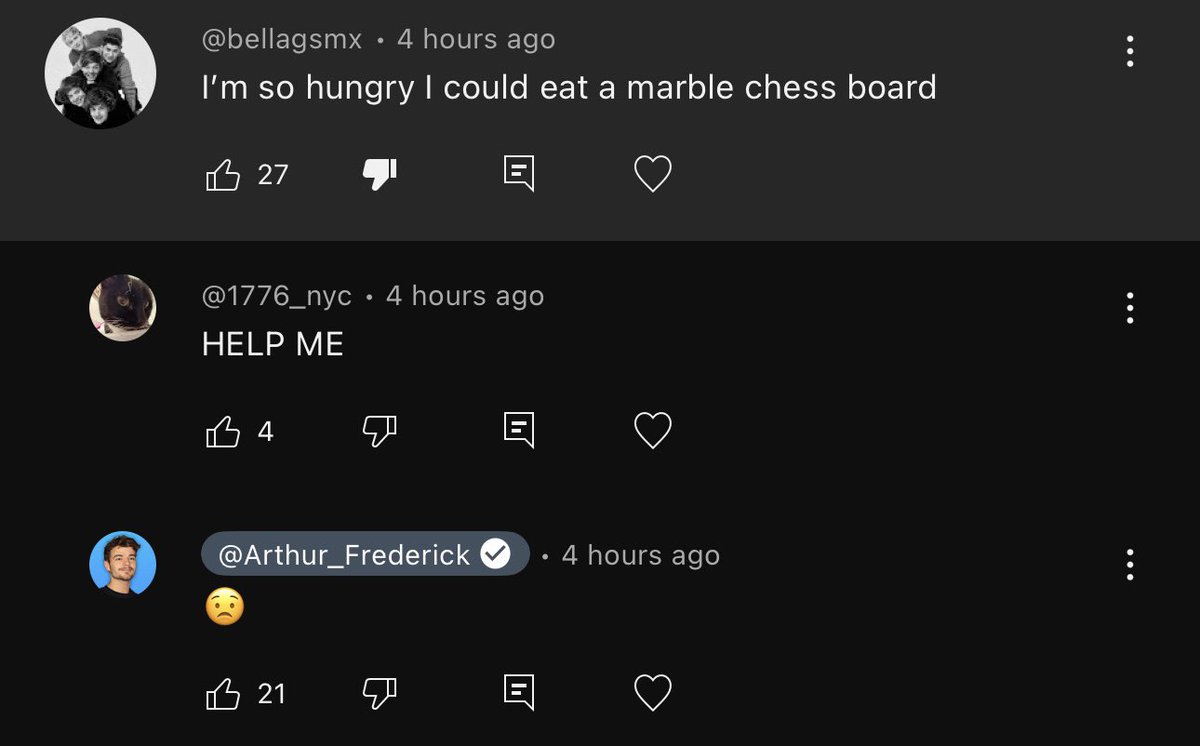This screenshot has height=746, width=1200.
Task: Heart Arthur_Frederick's emoji reply
Action: pos(653,691)
